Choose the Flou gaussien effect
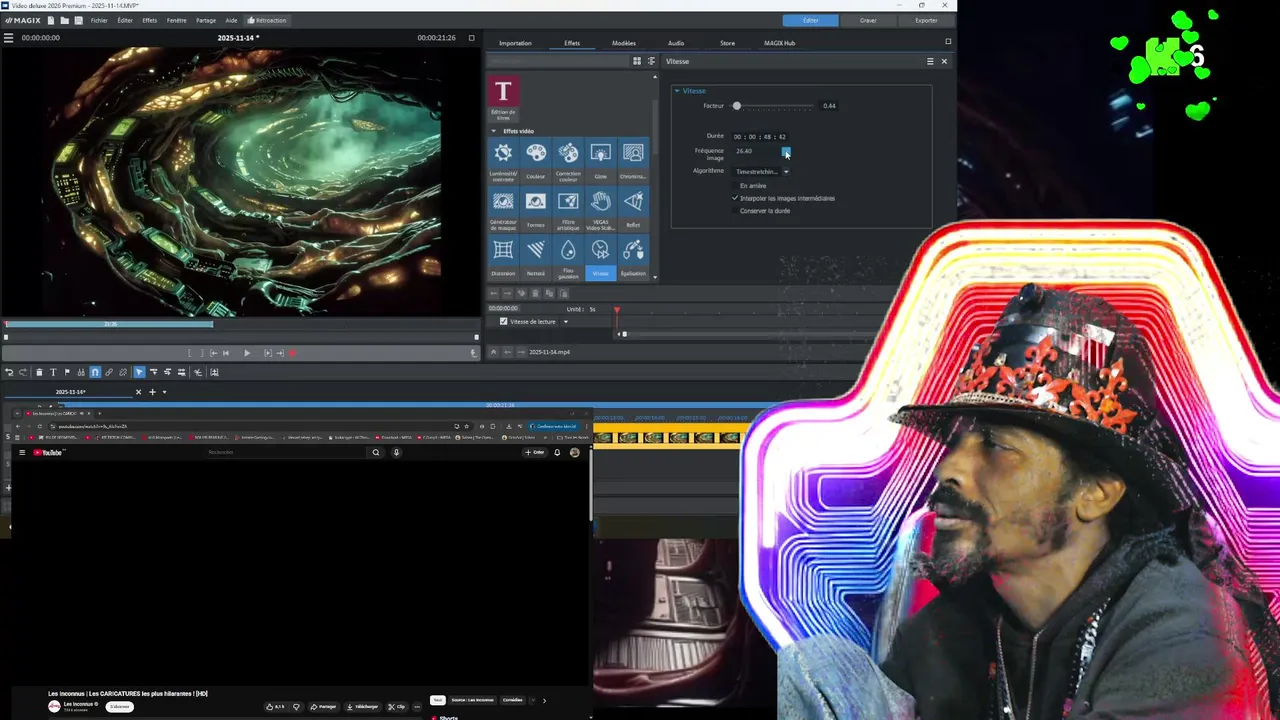1280x720 pixels. coord(568,257)
